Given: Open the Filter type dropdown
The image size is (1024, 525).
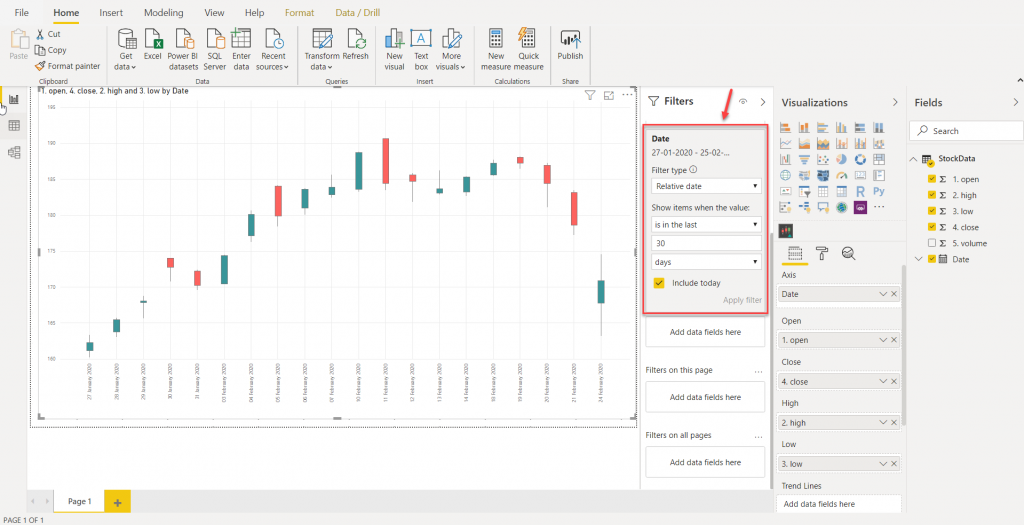Looking at the screenshot, I should (705, 186).
